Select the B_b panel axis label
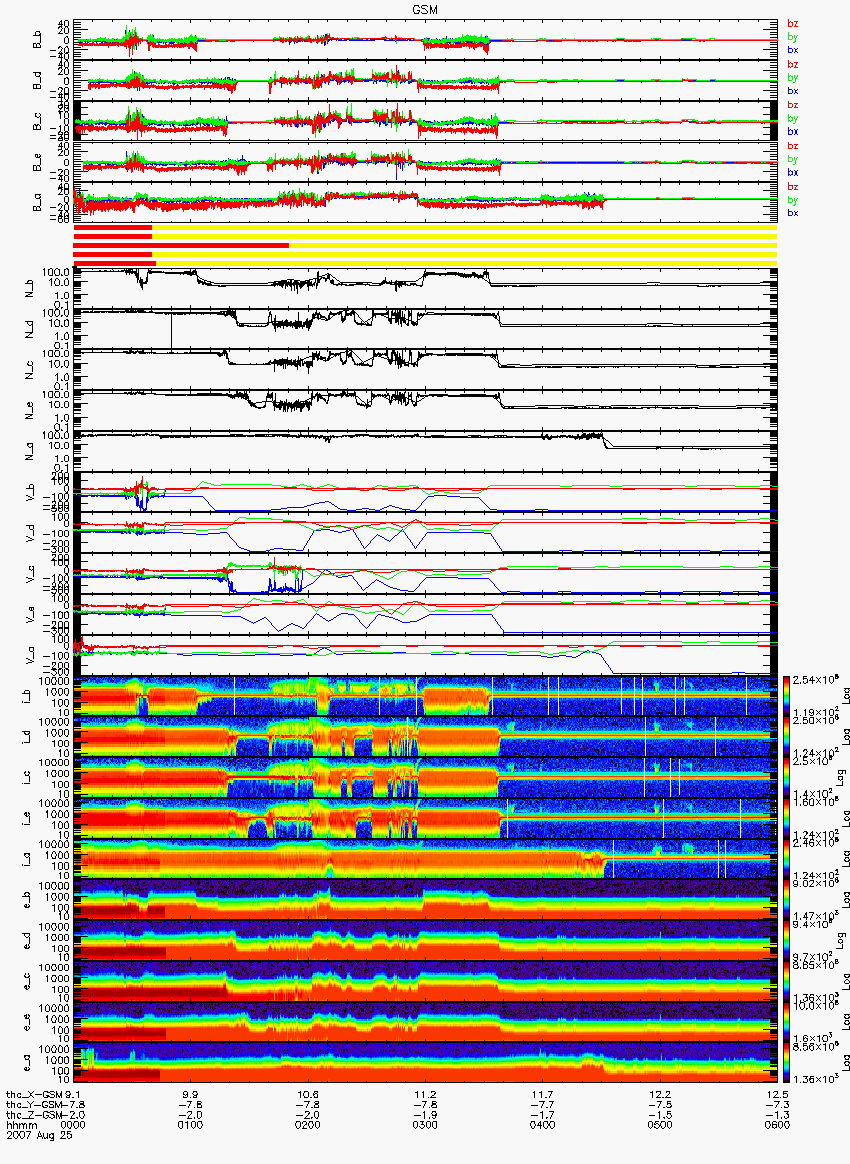The height and width of the screenshot is (1164, 850). click(37, 40)
